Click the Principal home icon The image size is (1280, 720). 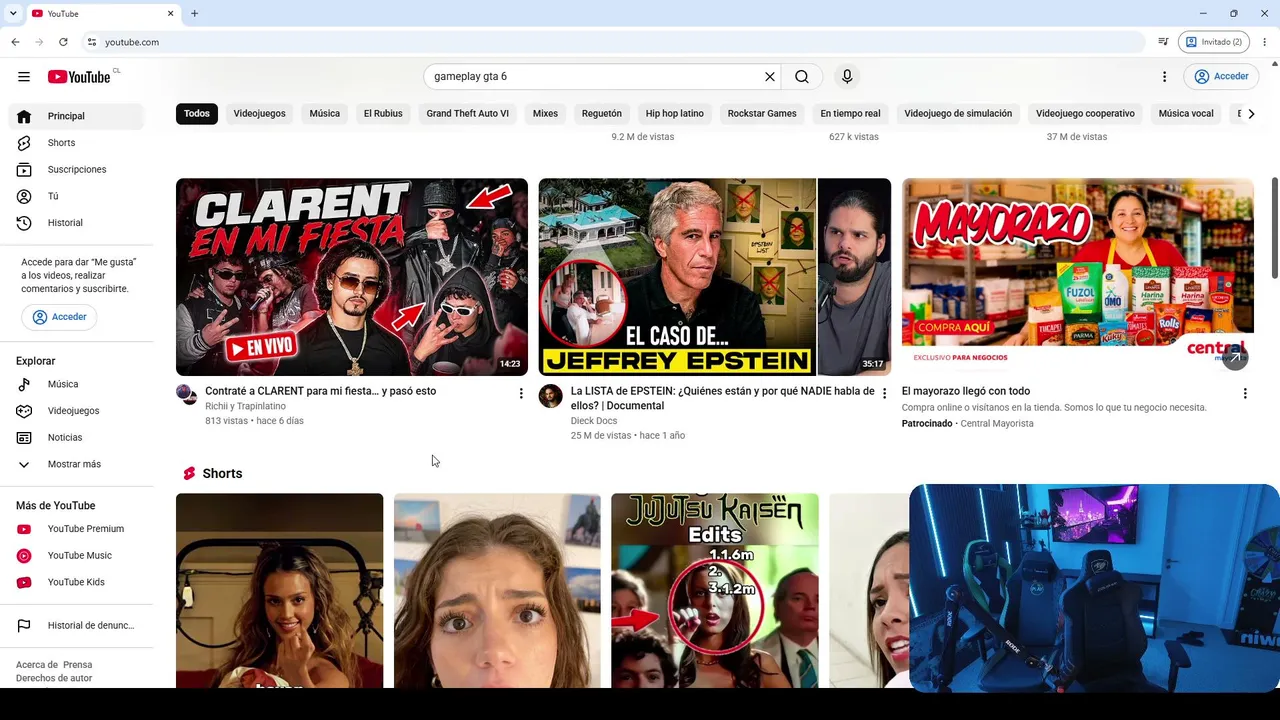(x=24, y=116)
